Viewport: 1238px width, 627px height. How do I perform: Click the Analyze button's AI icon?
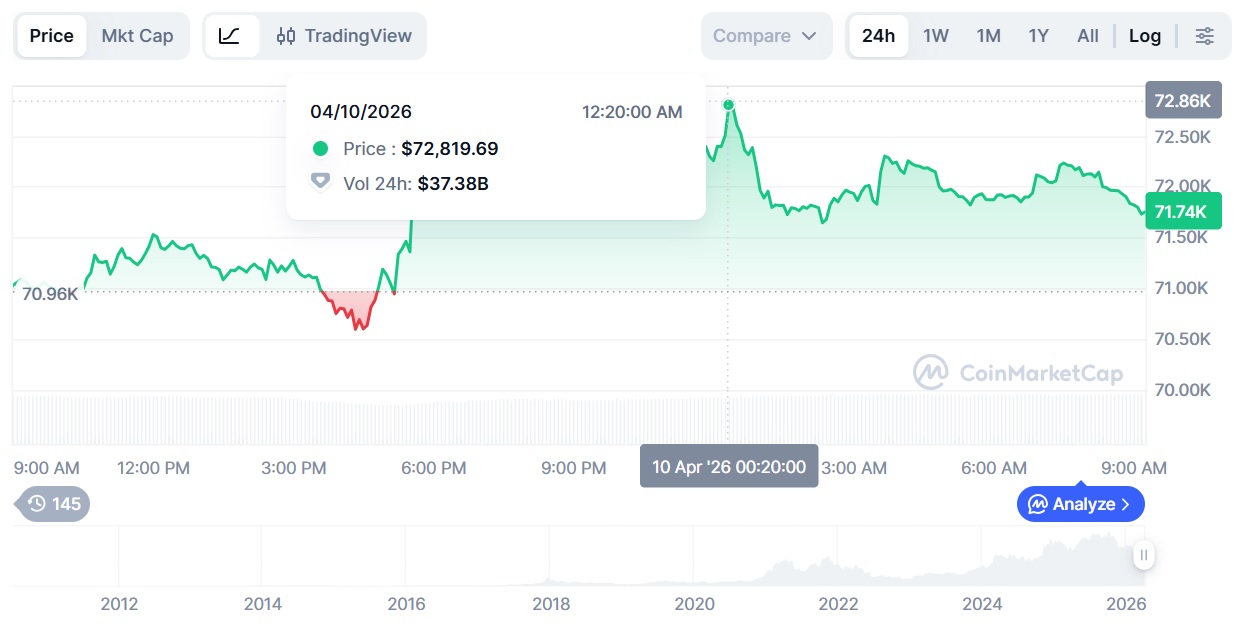tap(1038, 504)
